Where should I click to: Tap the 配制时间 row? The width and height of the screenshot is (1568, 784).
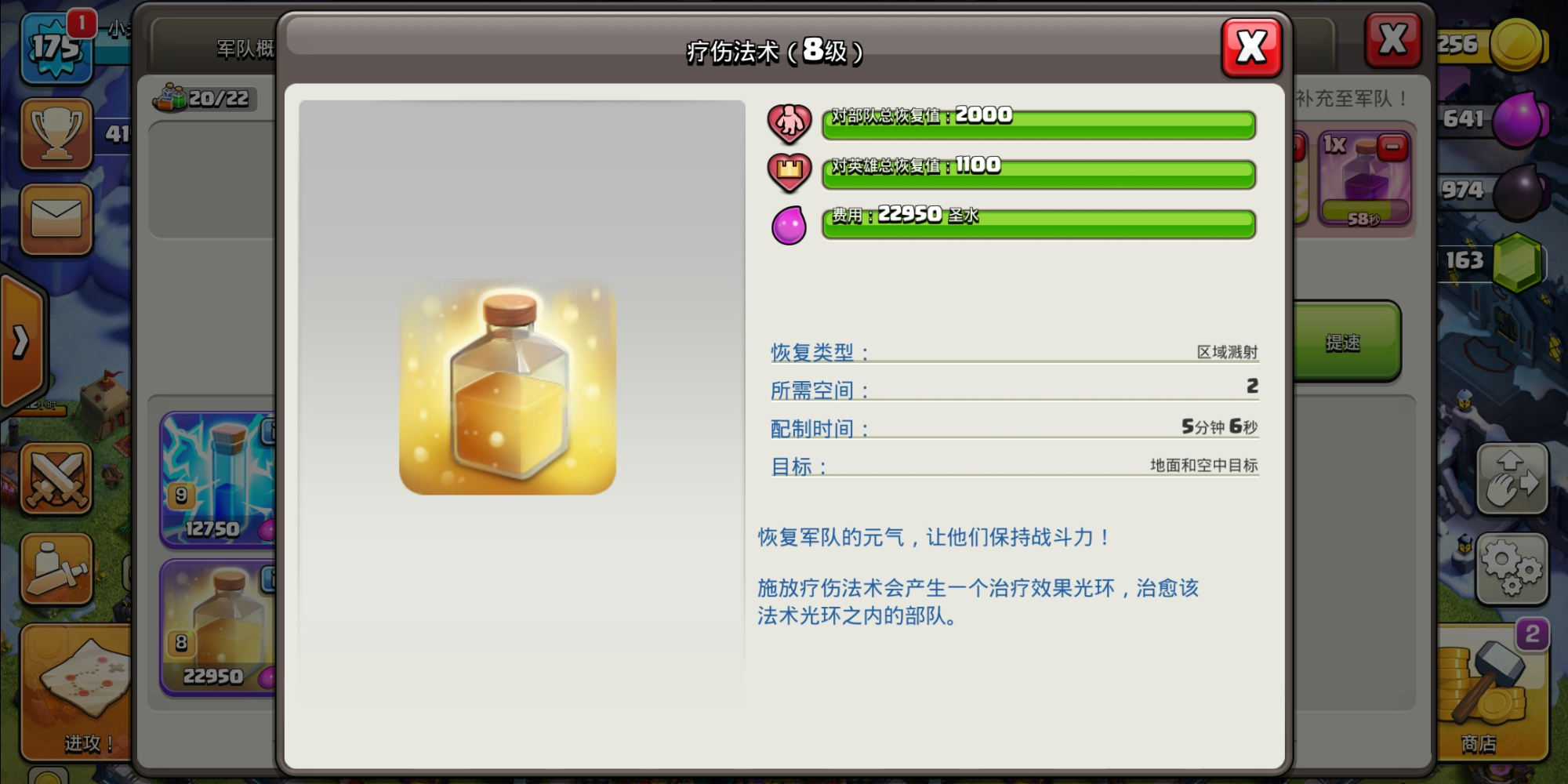pos(1014,427)
